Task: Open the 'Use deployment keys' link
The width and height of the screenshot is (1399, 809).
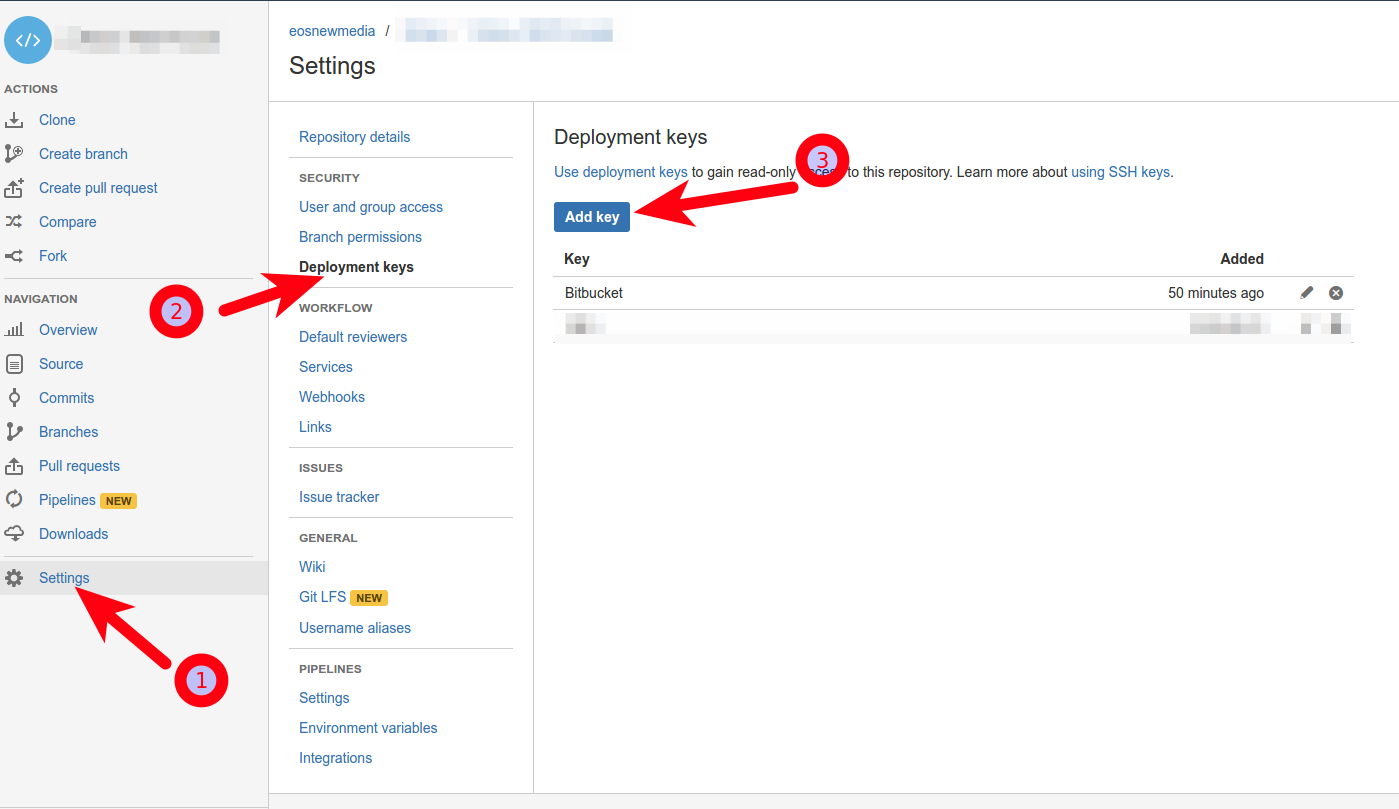Action: coord(621,172)
